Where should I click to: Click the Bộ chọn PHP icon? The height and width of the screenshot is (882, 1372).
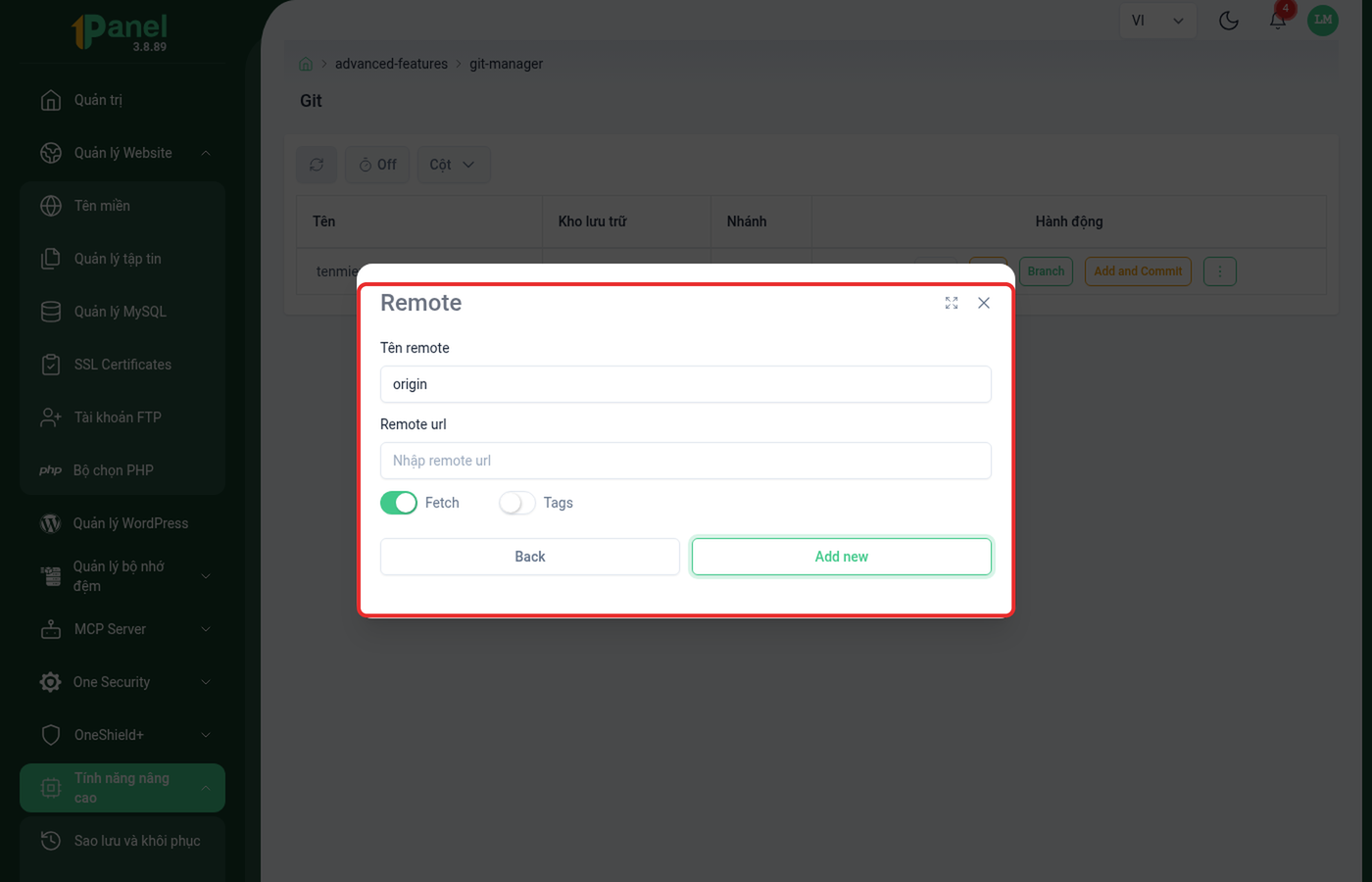[x=51, y=470]
